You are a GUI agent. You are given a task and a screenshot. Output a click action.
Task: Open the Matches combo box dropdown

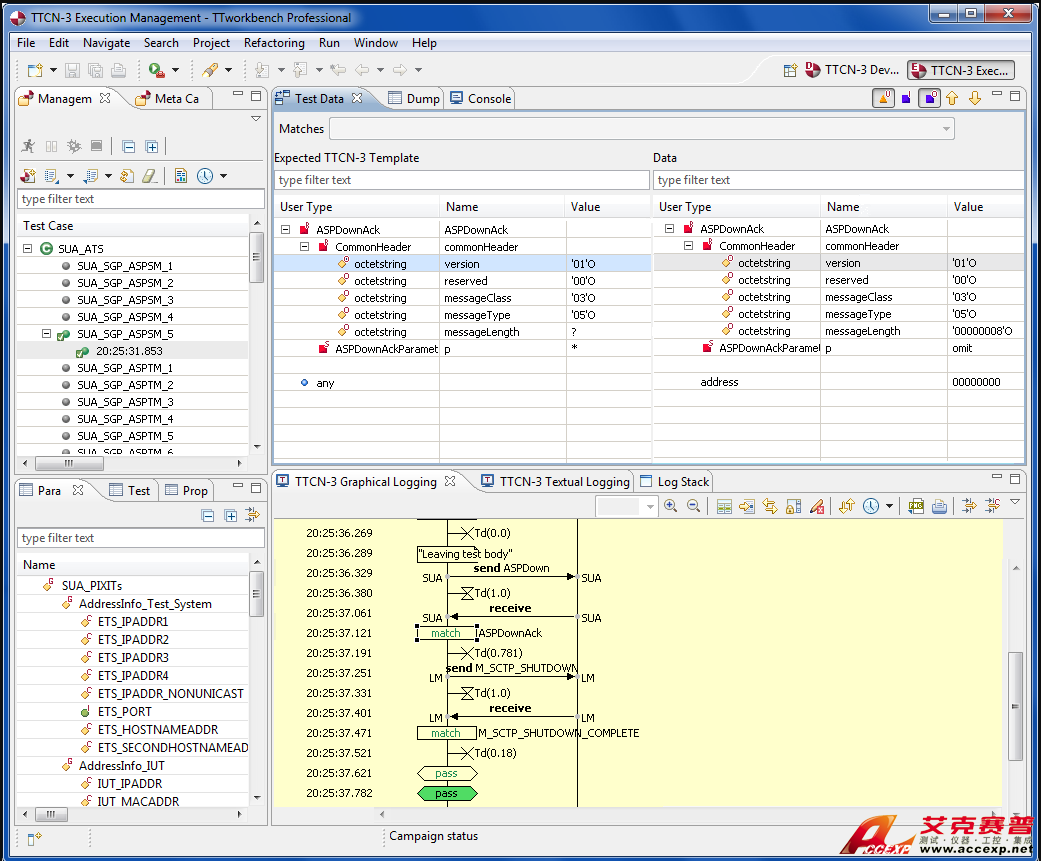point(945,129)
